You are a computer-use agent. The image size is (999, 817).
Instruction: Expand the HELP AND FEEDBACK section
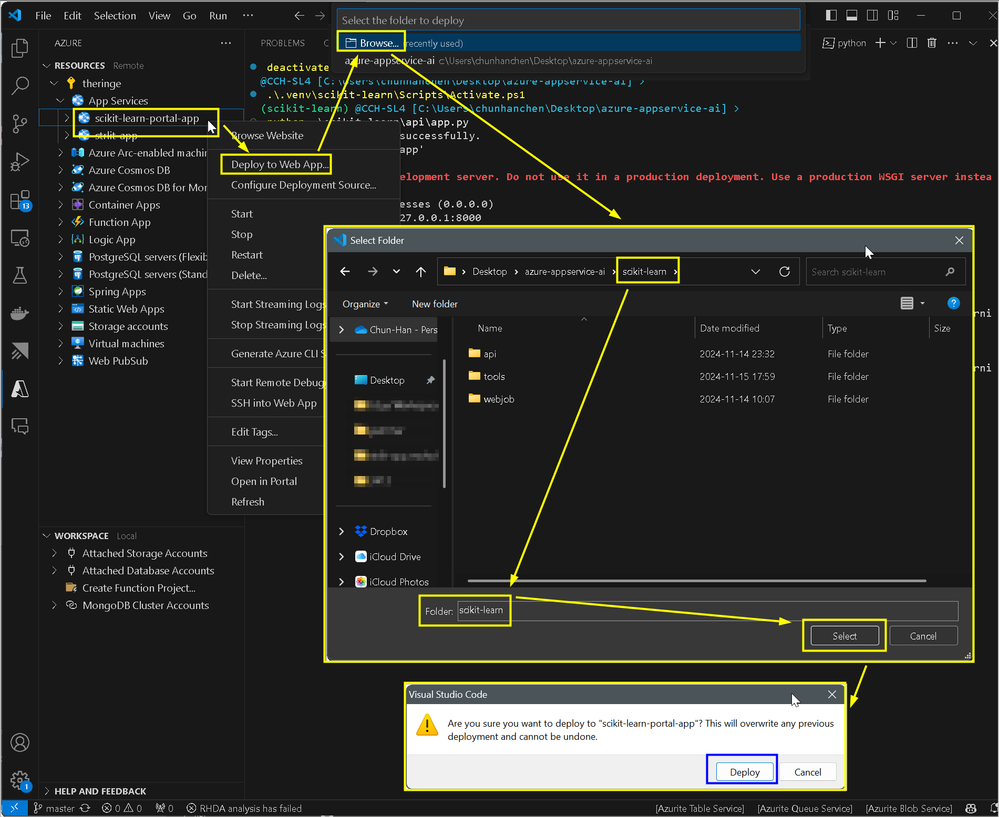click(47, 791)
